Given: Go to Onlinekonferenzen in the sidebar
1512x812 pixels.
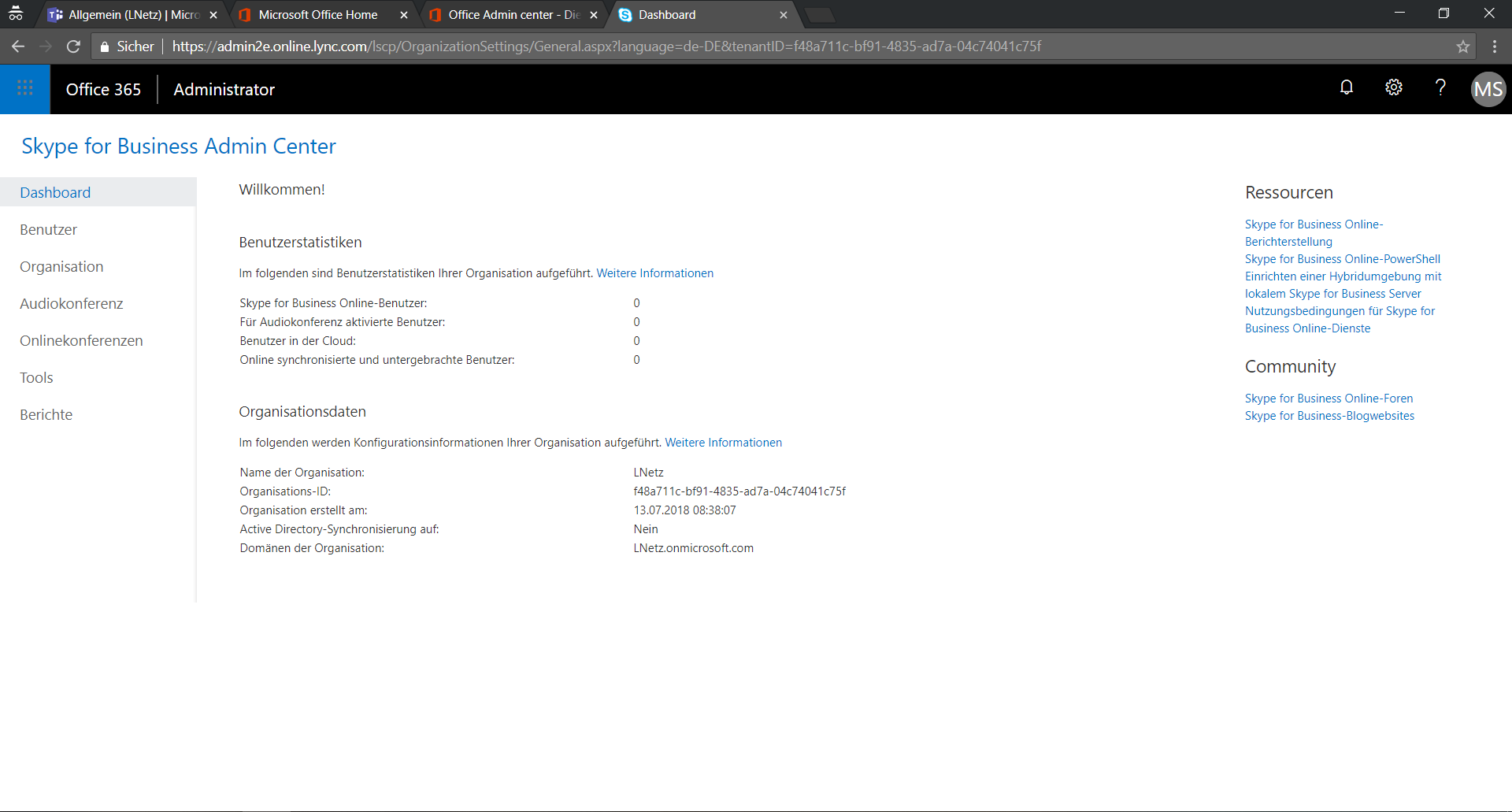Looking at the screenshot, I should pos(81,341).
